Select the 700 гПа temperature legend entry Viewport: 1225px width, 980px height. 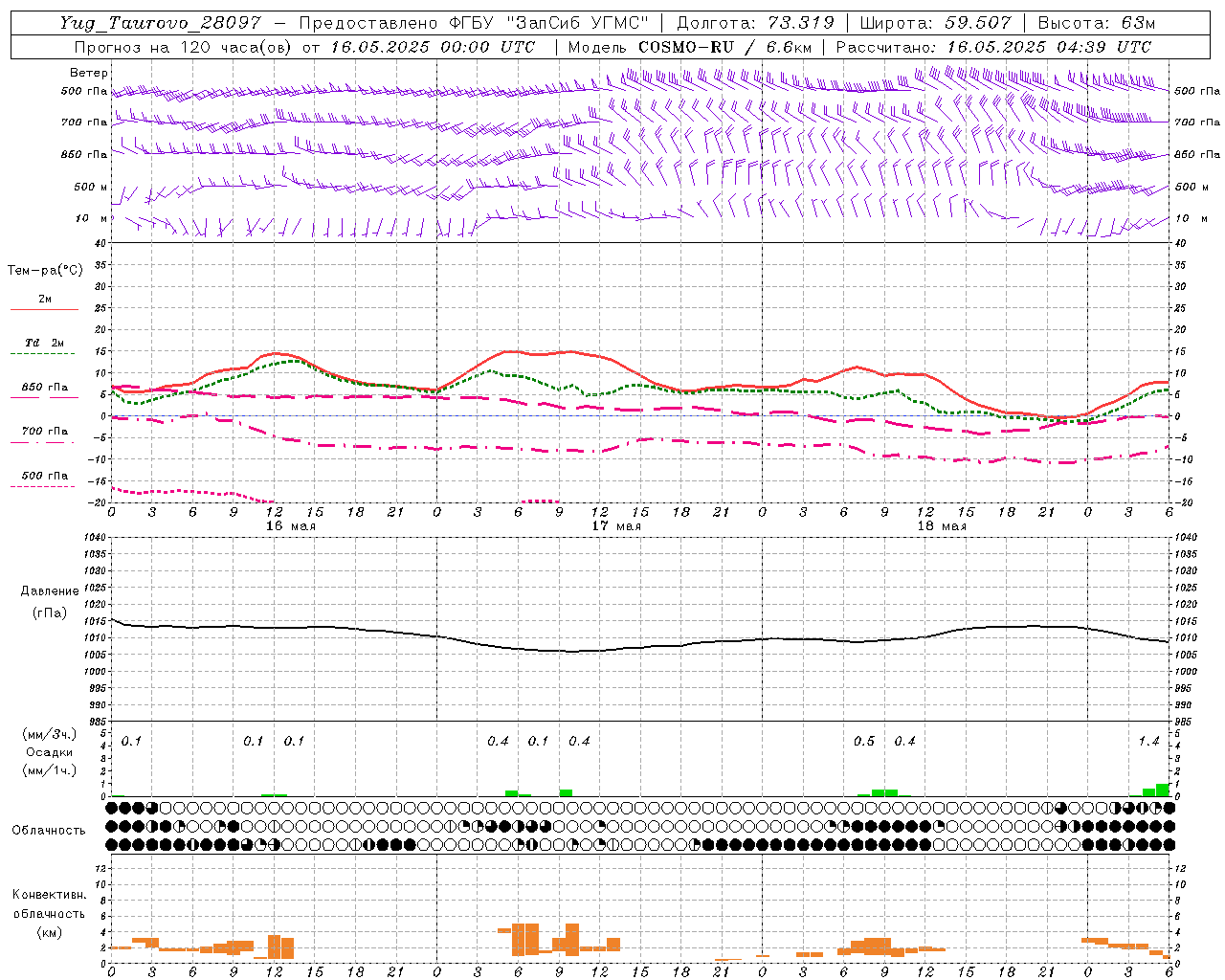44,432
